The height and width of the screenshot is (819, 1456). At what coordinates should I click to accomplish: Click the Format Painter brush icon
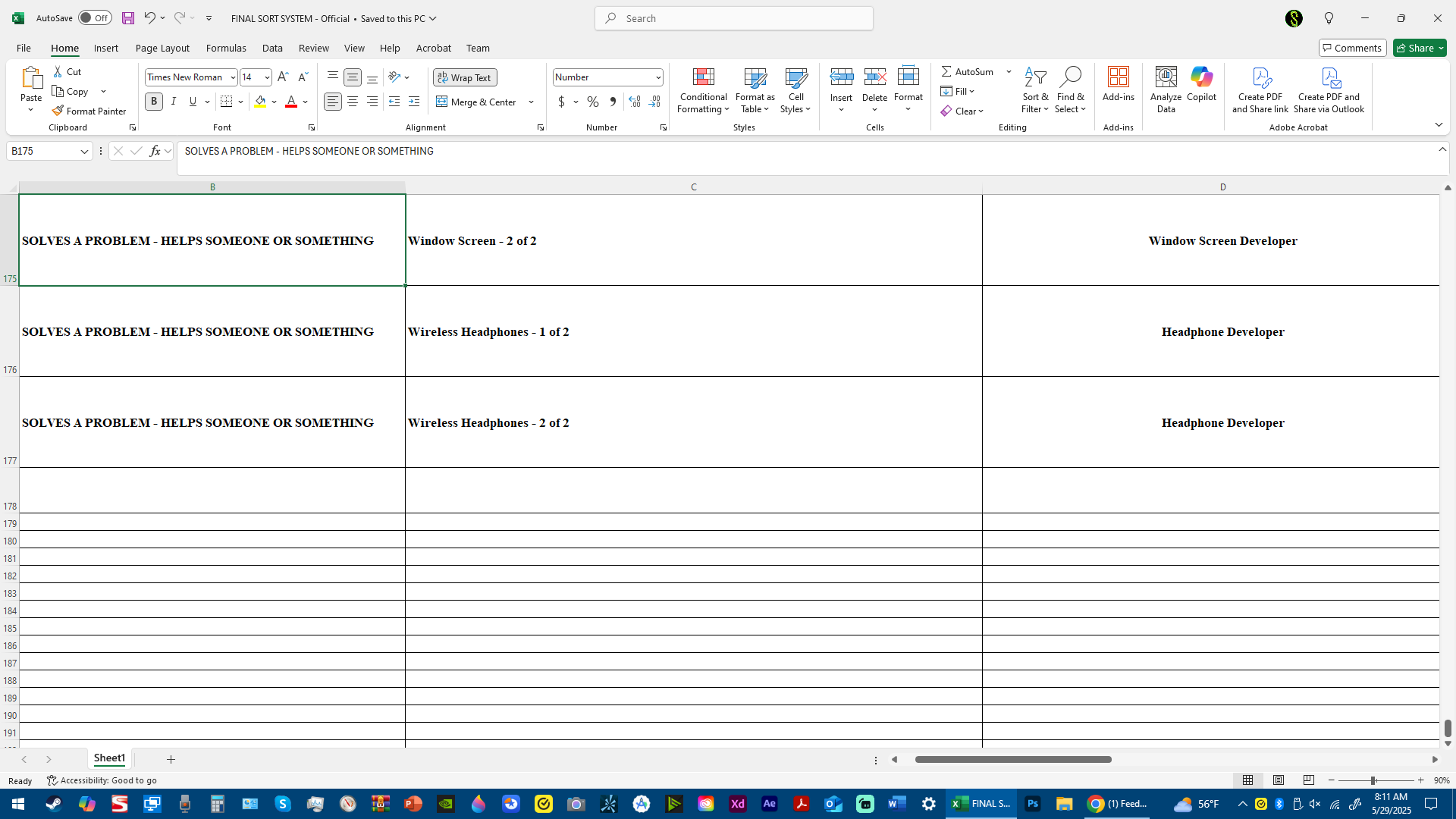[x=58, y=111]
